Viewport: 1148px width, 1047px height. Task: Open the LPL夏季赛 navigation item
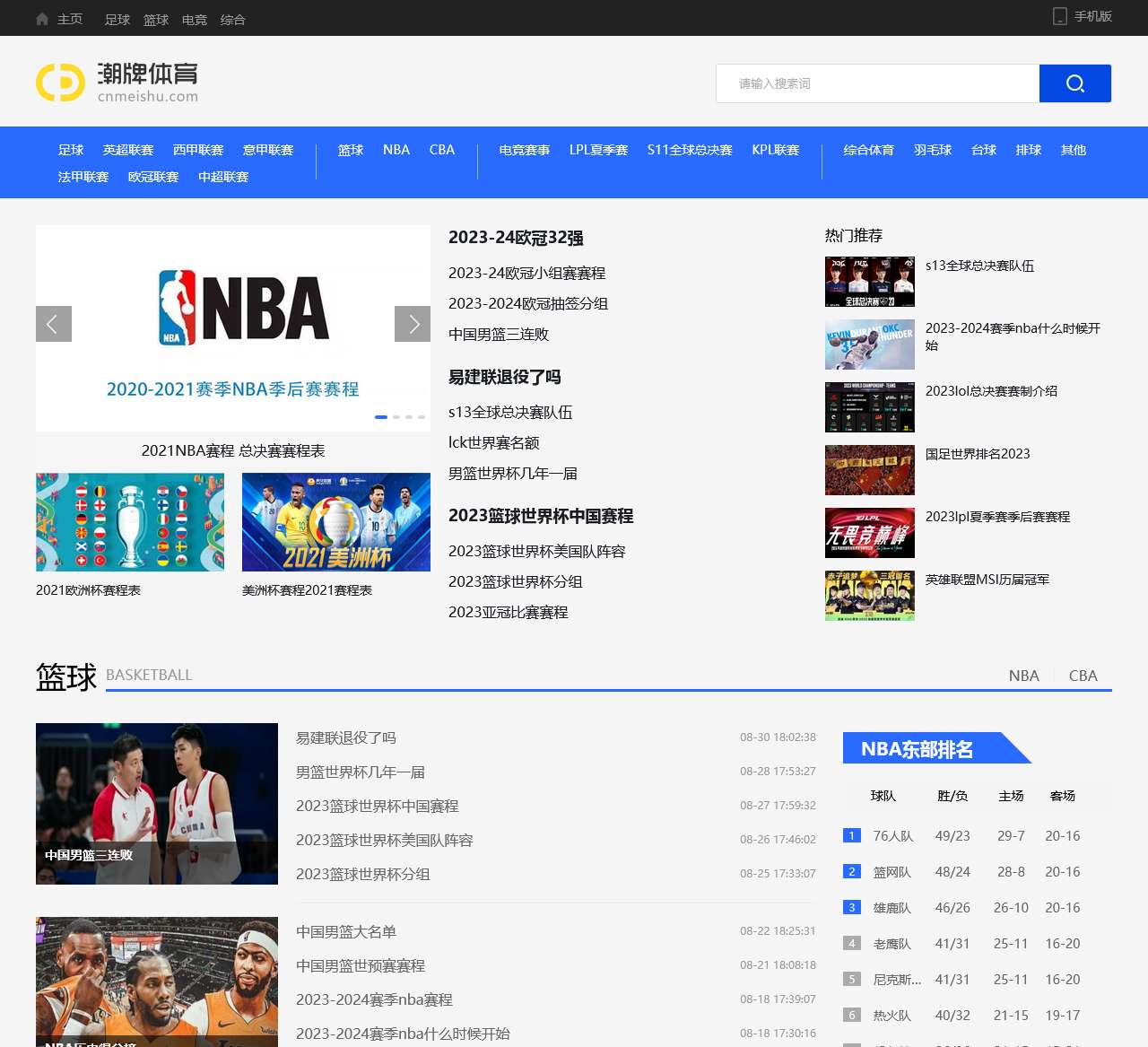click(x=598, y=150)
